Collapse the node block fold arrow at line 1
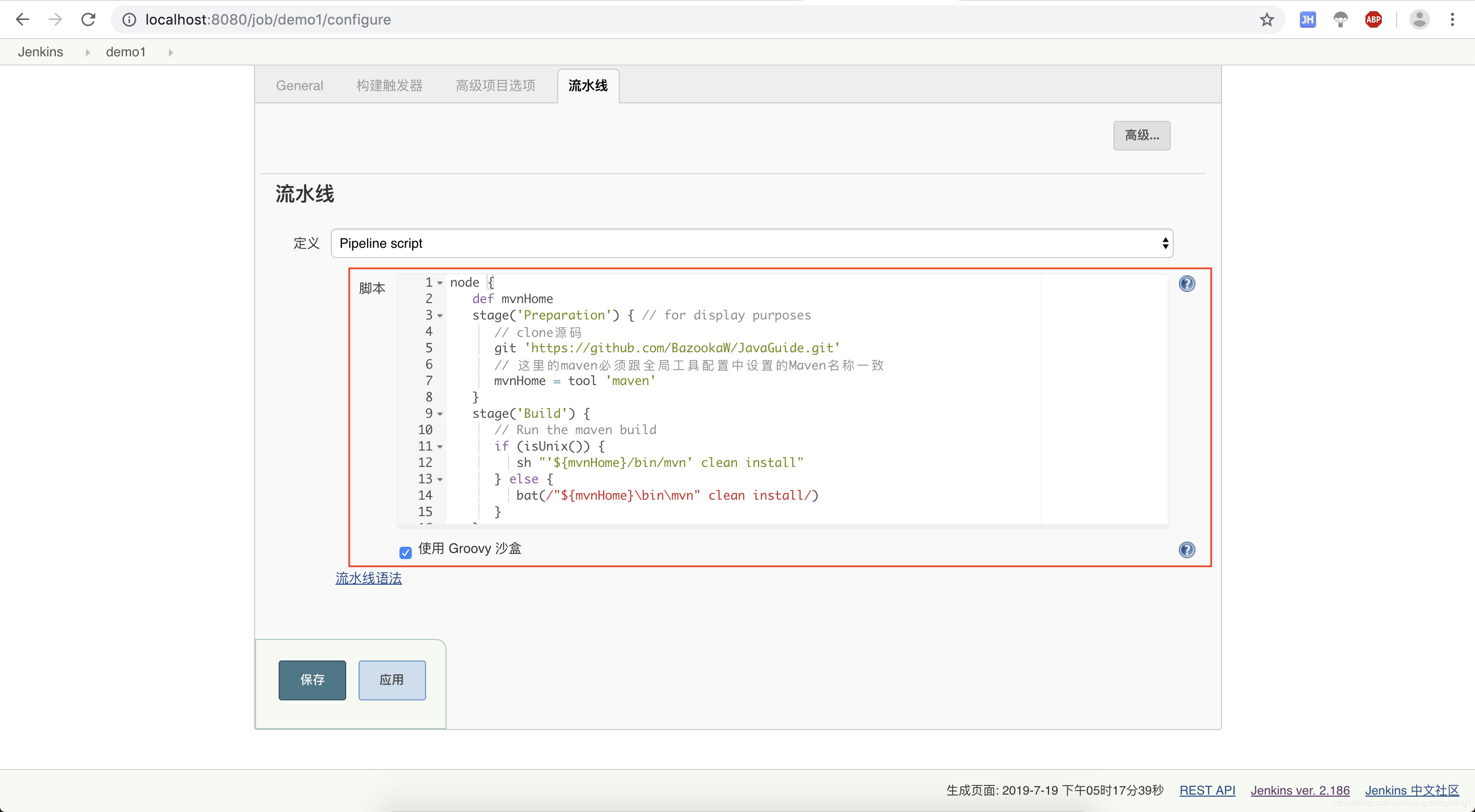 tap(440, 283)
